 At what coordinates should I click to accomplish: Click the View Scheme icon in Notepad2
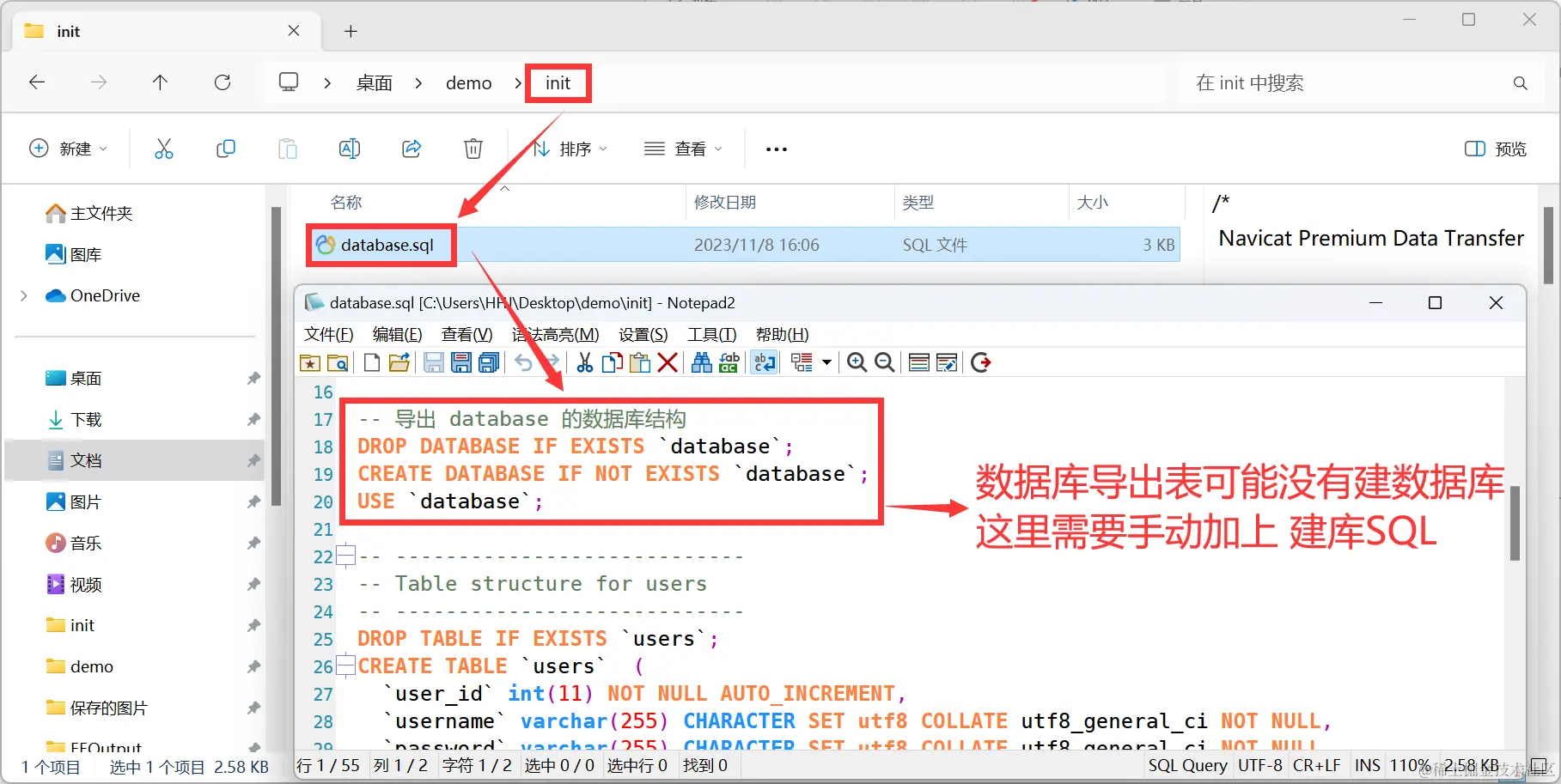click(918, 363)
